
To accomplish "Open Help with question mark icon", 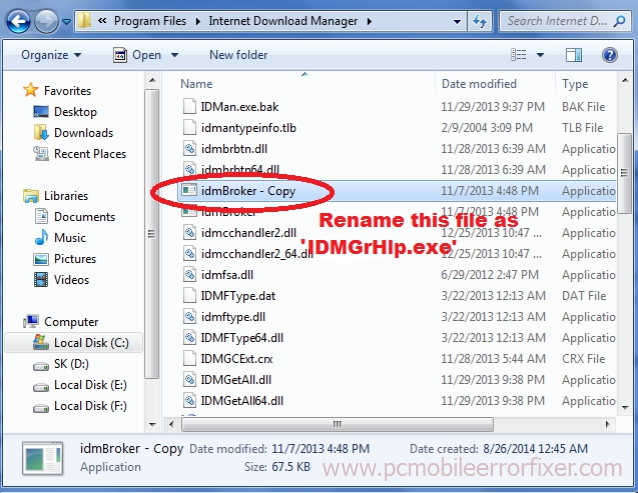I will (610, 55).
